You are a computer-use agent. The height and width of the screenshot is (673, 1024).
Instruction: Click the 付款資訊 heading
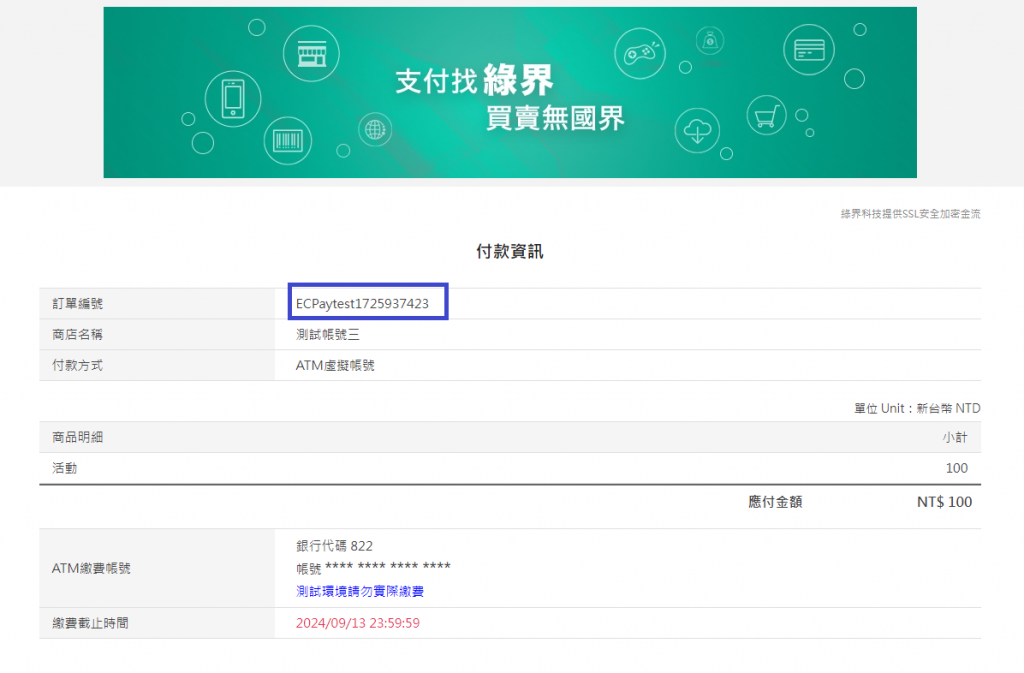[x=509, y=251]
